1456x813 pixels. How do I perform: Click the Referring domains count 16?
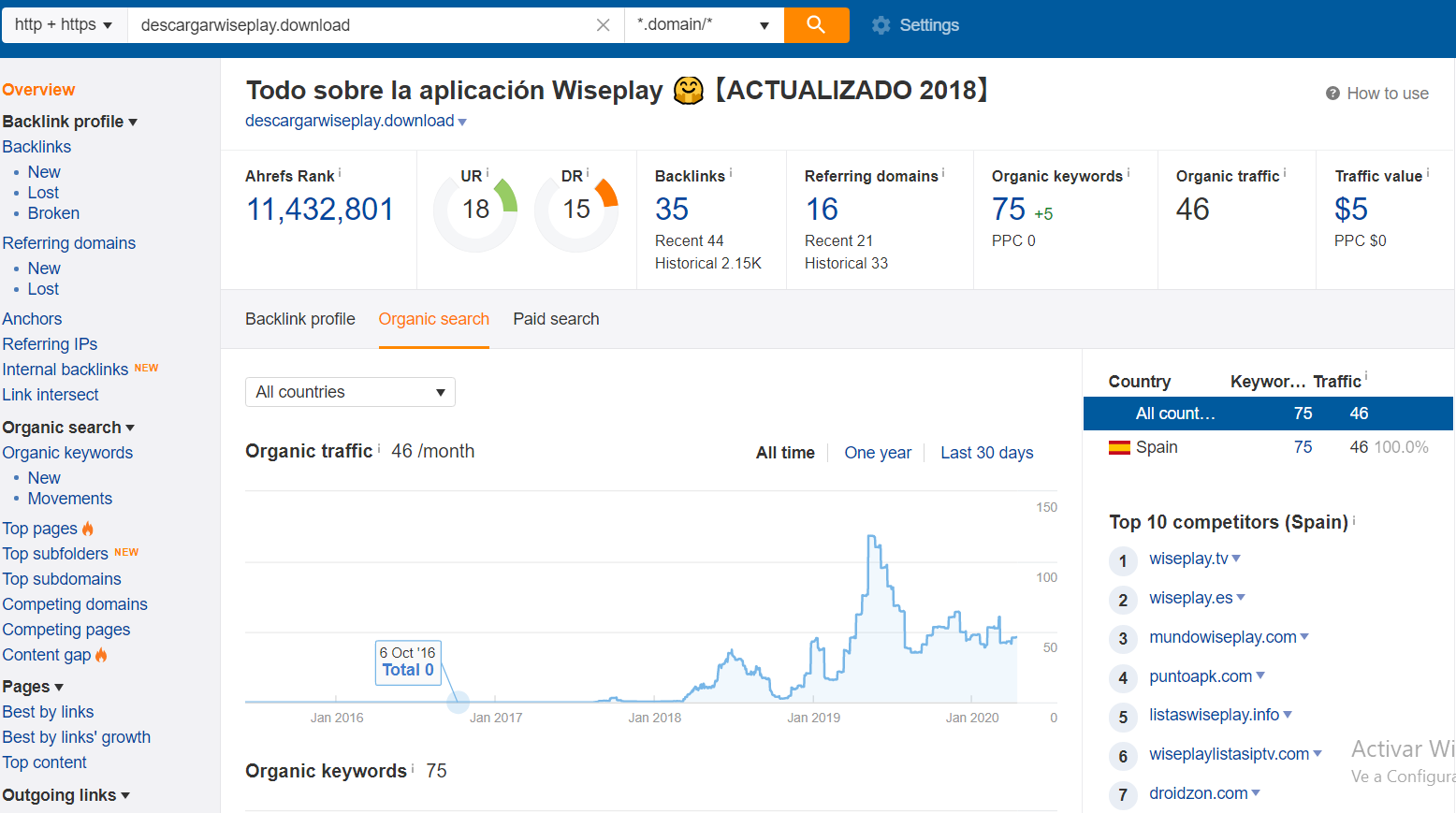822,210
